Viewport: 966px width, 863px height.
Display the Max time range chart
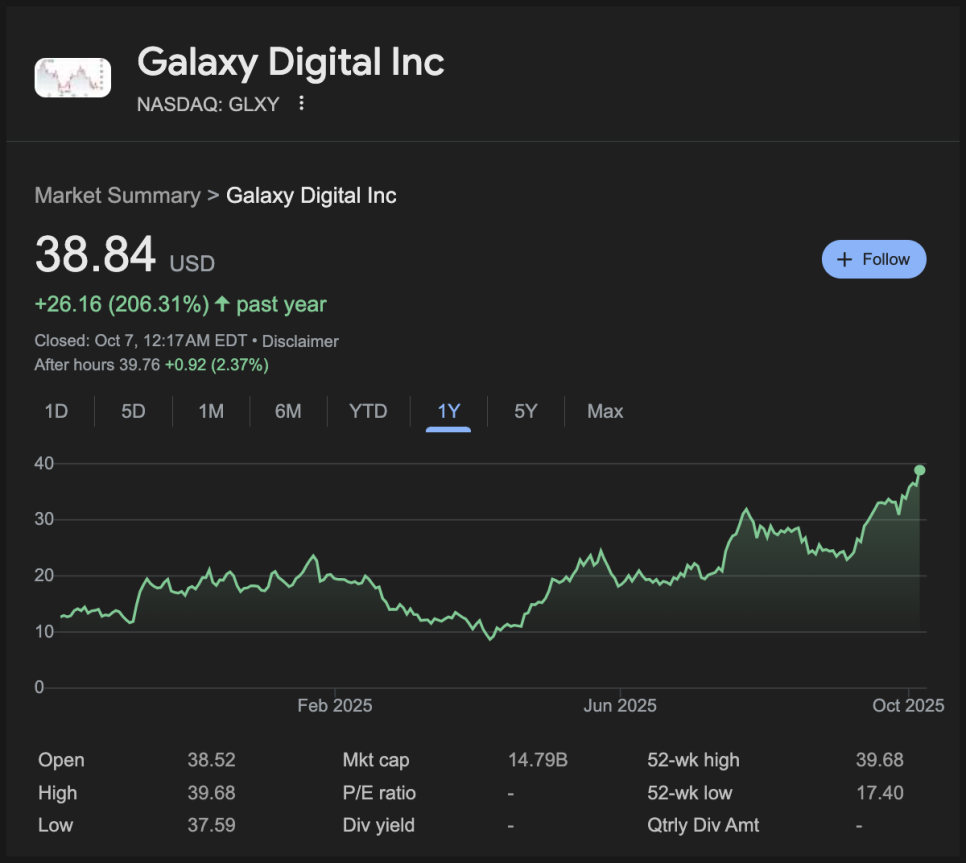[x=605, y=411]
